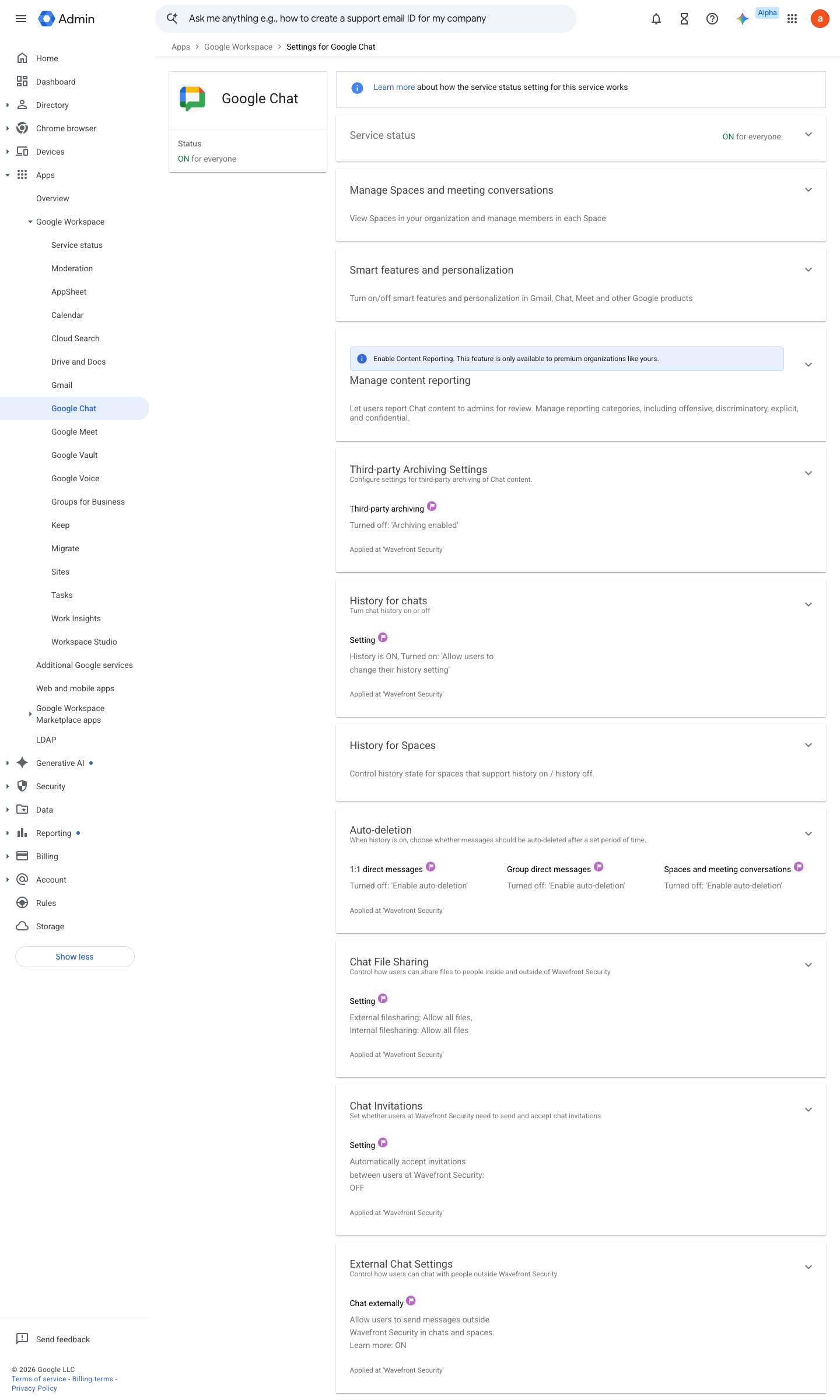Open the Google apps grid
Image resolution: width=840 pixels, height=1400 pixels.
[x=792, y=19]
